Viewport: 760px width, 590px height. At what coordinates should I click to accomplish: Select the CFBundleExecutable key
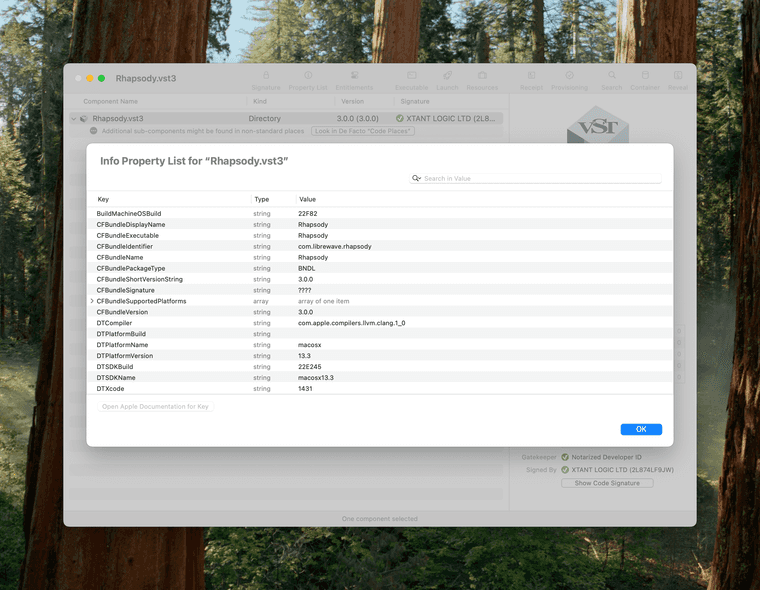(127, 235)
